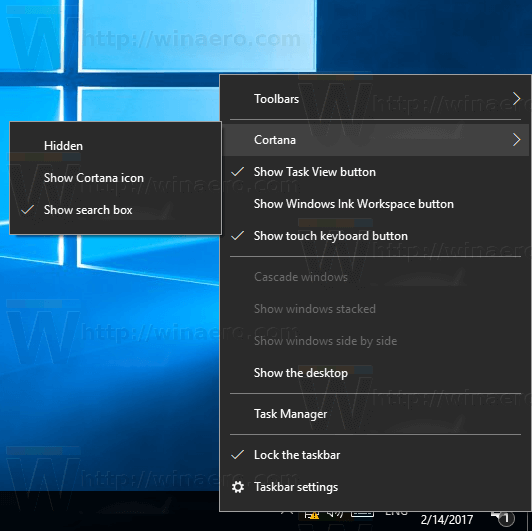
Task: Click the network warning tray icon
Action: click(x=311, y=516)
